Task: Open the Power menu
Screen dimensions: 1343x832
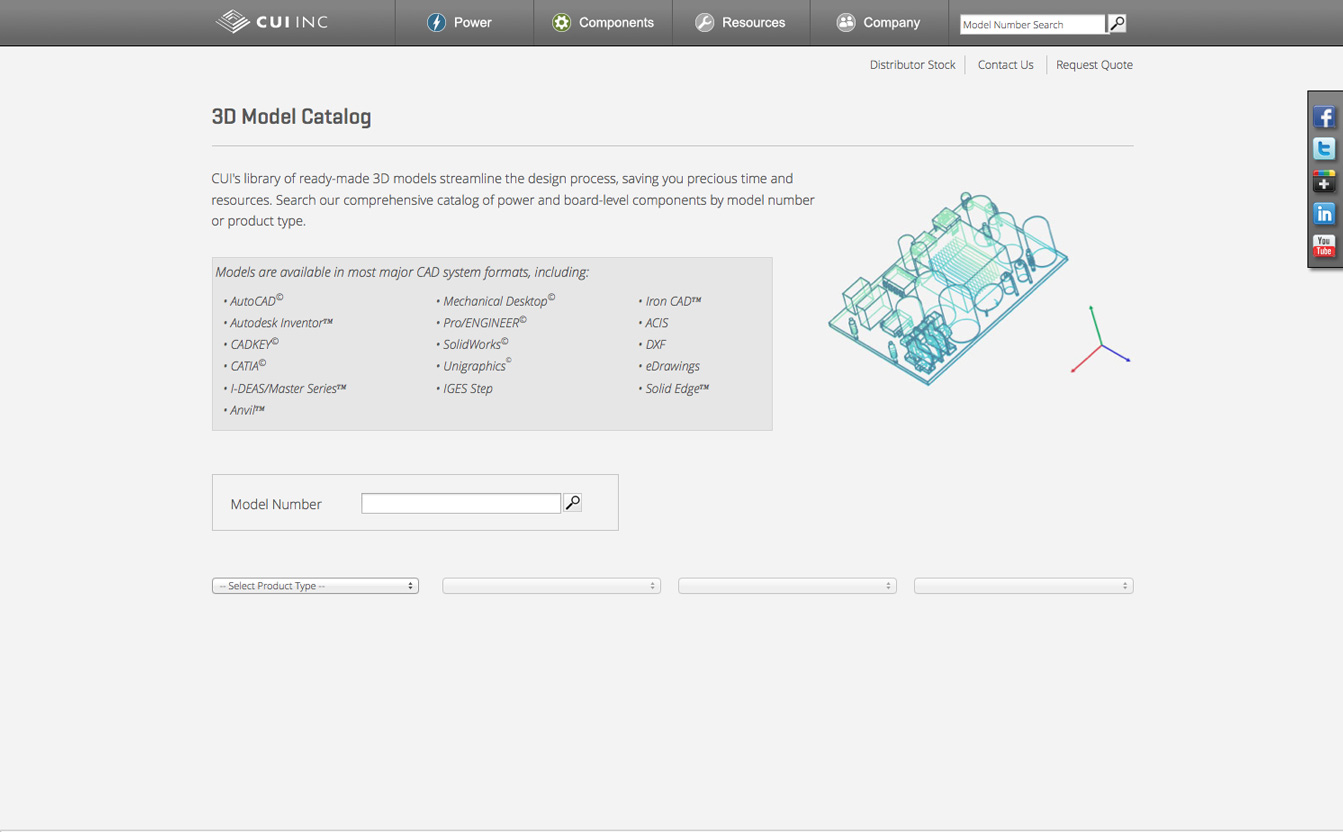Action: [460, 22]
